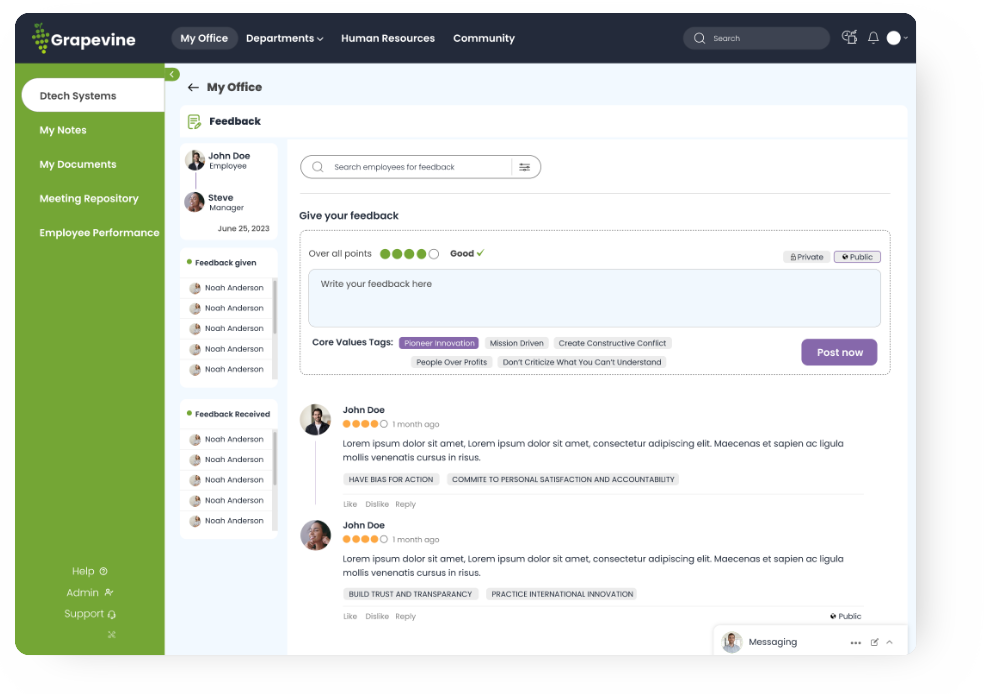The width and height of the screenshot is (996, 694).
Task: Open the notifications bell icon
Action: 873,38
